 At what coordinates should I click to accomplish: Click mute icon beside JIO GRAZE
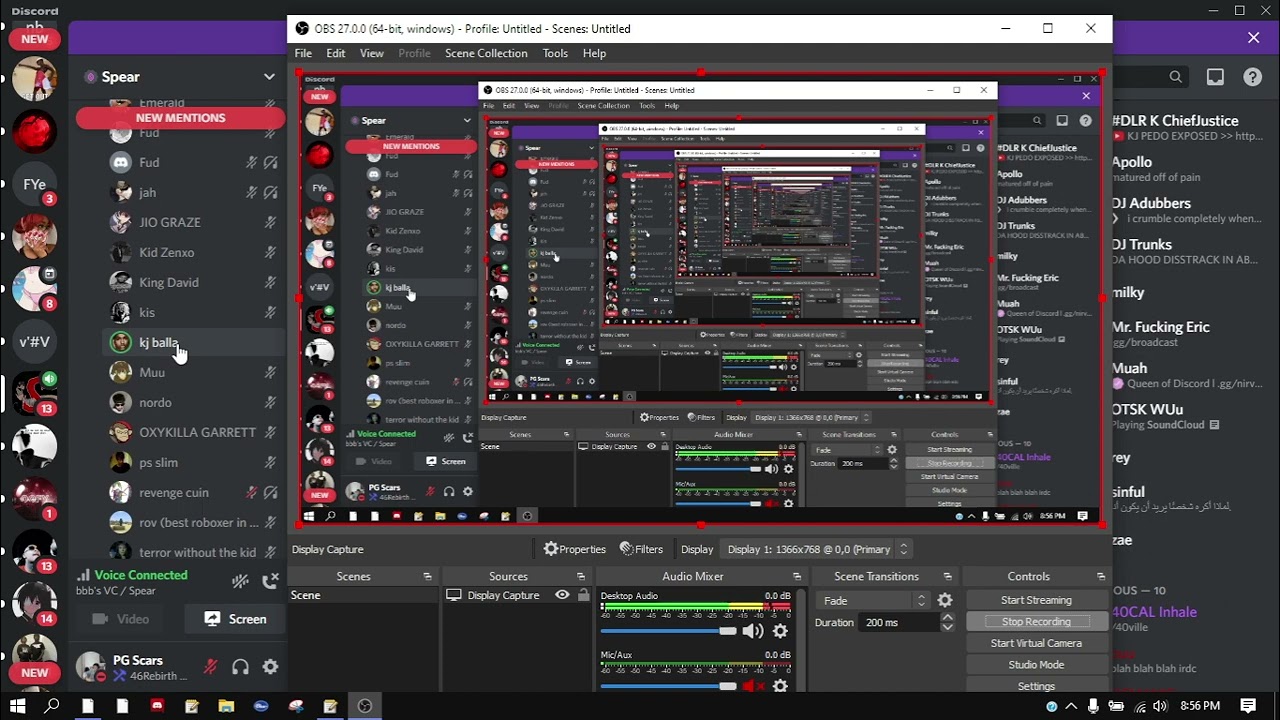tap(270, 222)
